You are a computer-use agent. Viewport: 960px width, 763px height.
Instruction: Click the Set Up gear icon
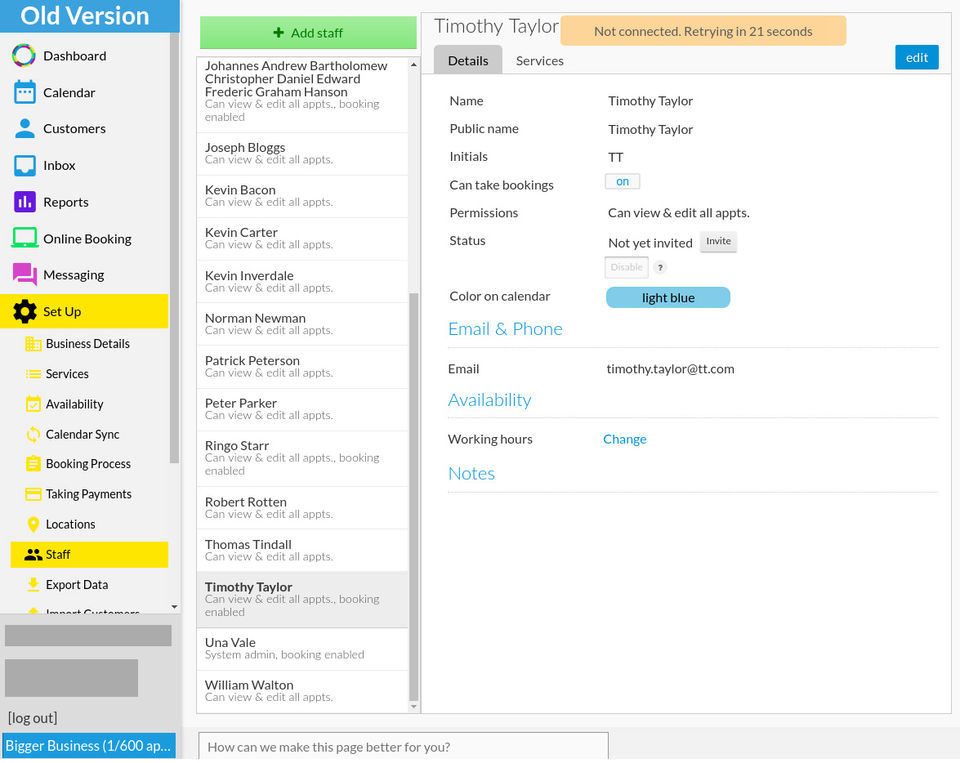coord(24,312)
